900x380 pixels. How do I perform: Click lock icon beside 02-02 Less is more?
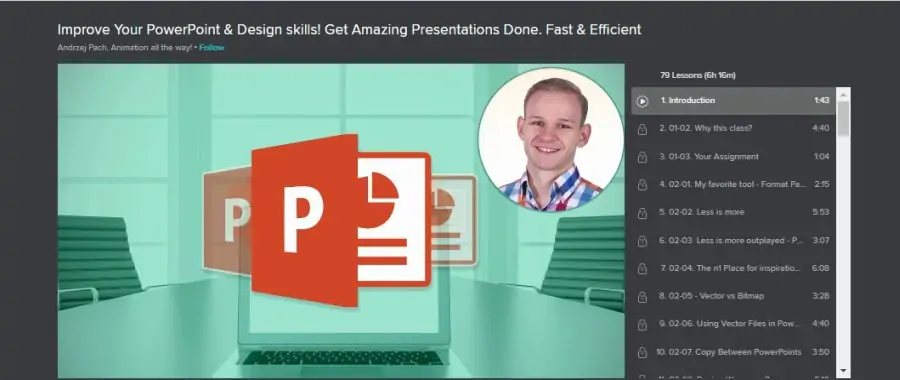coord(642,213)
